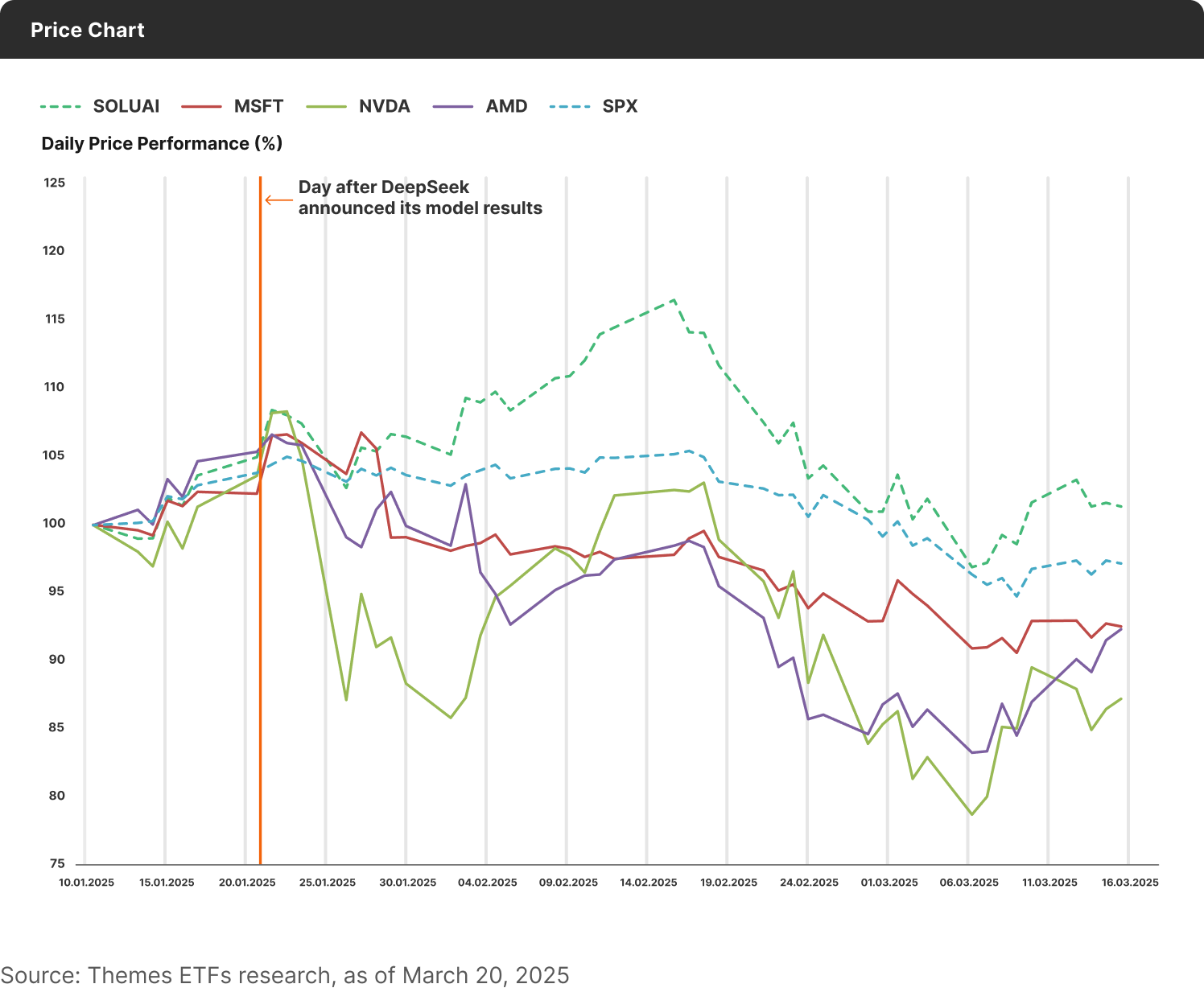Click the 105 y-axis label
Image resolution: width=1204 pixels, height=988 pixels.
pyautogui.click(x=54, y=455)
